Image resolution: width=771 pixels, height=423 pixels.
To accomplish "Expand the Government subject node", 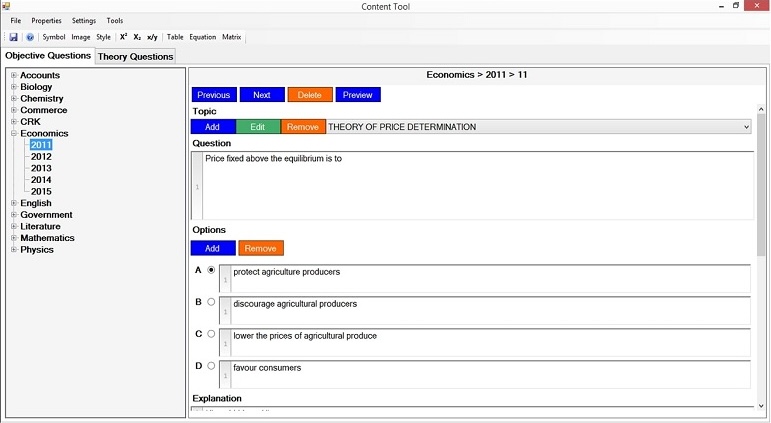I will (x=14, y=214).
